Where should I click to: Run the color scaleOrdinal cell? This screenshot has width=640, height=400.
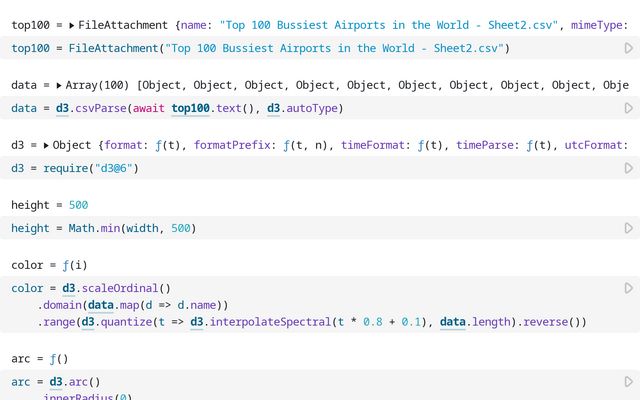tap(629, 288)
